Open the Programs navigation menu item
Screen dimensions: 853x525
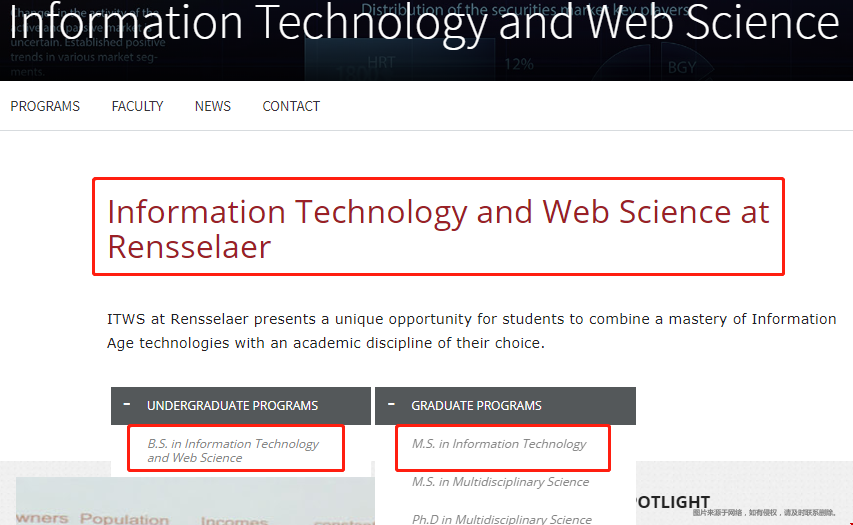point(45,106)
